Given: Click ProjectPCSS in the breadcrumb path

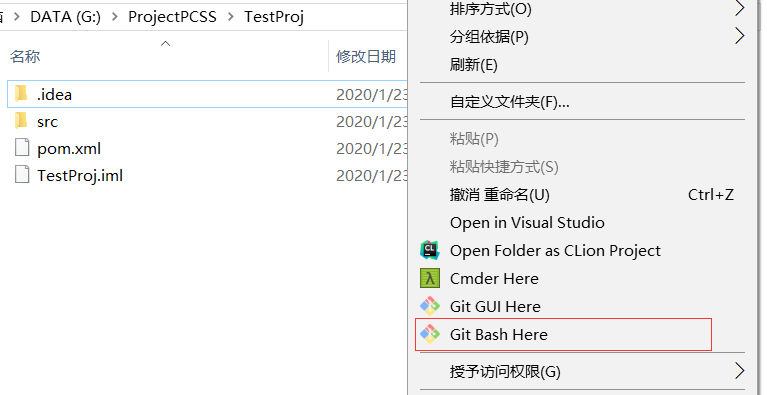Looking at the screenshot, I should 172,17.
